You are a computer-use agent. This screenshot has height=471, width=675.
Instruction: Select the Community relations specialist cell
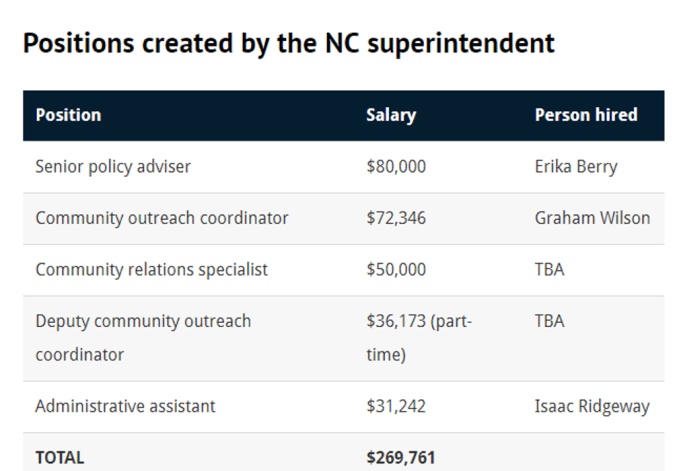tap(152, 270)
